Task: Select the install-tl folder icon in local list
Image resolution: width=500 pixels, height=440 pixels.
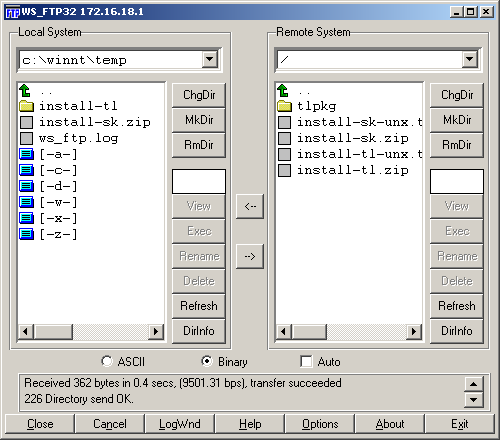Action: [x=26, y=106]
